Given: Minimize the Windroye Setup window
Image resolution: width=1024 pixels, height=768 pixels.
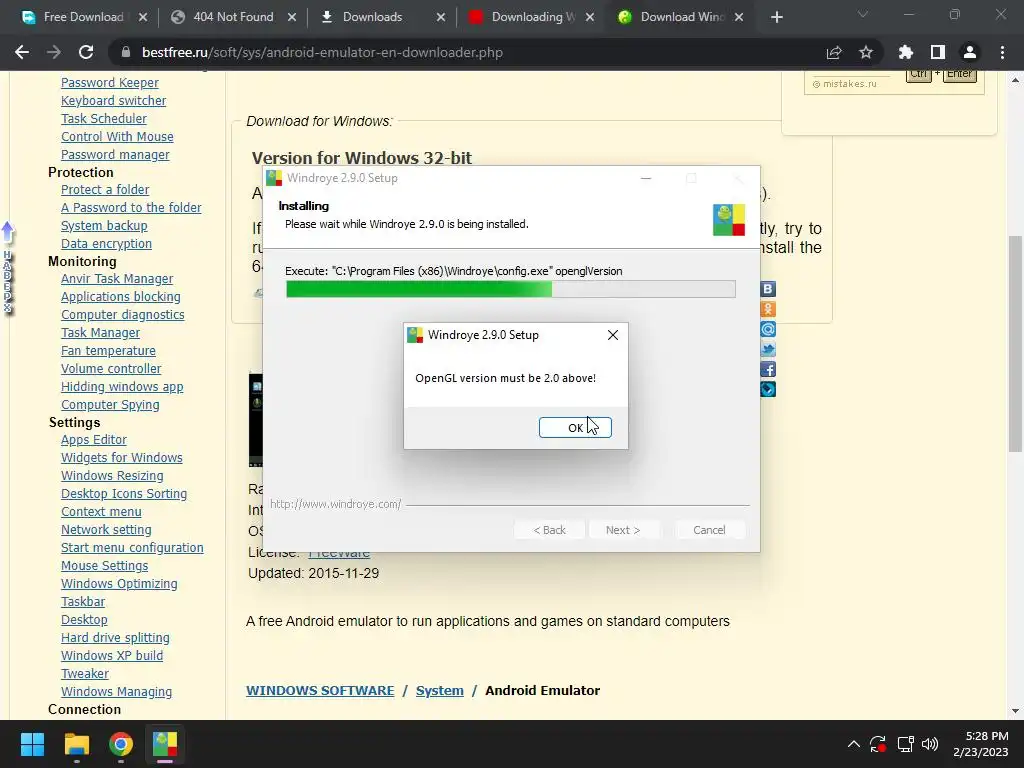Looking at the screenshot, I should pyautogui.click(x=646, y=178).
